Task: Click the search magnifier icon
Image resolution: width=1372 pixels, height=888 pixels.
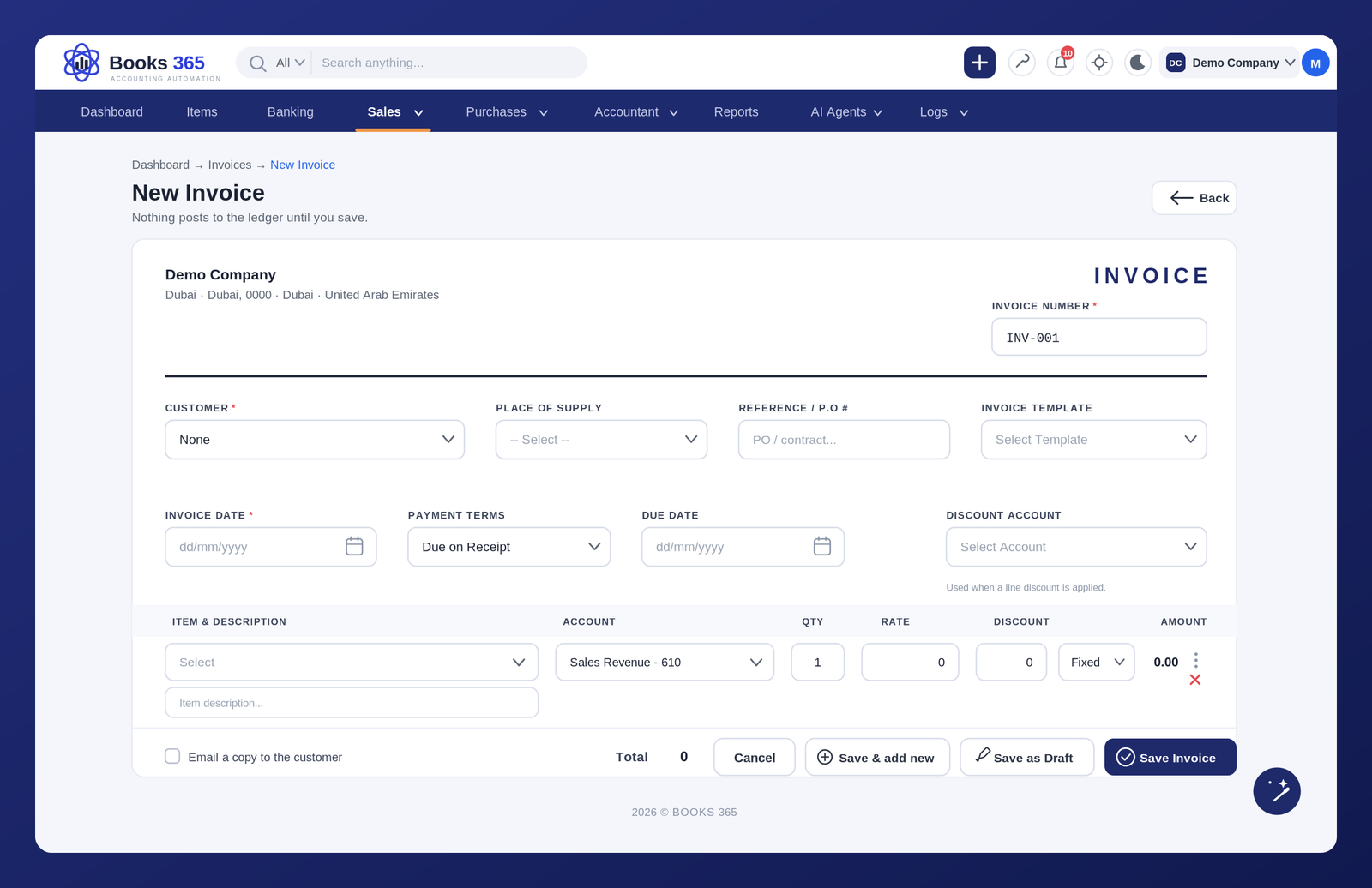Action: pyautogui.click(x=257, y=63)
